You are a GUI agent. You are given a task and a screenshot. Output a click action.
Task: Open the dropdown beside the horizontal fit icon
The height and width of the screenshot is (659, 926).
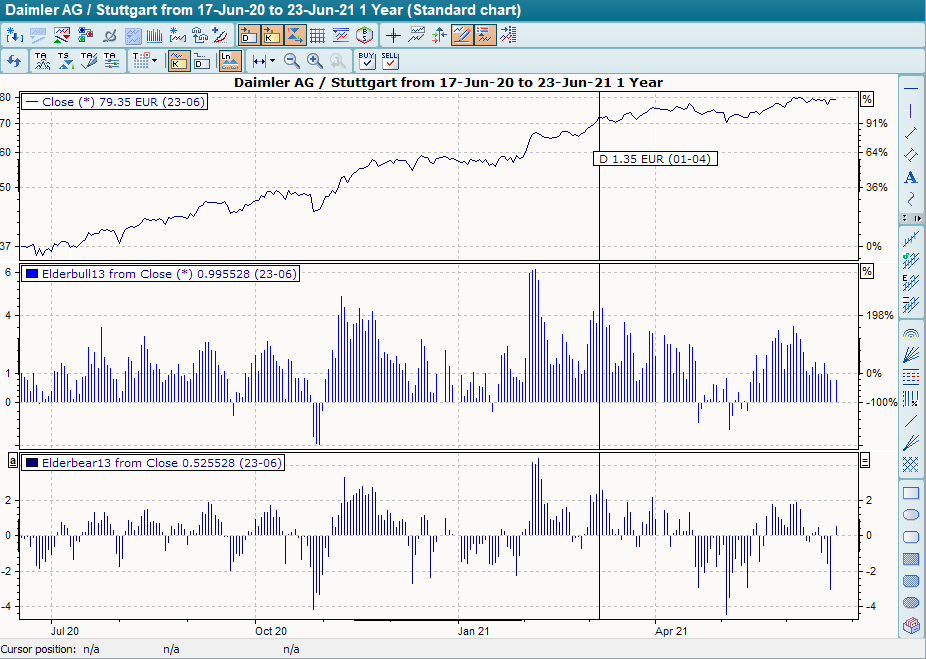271,60
